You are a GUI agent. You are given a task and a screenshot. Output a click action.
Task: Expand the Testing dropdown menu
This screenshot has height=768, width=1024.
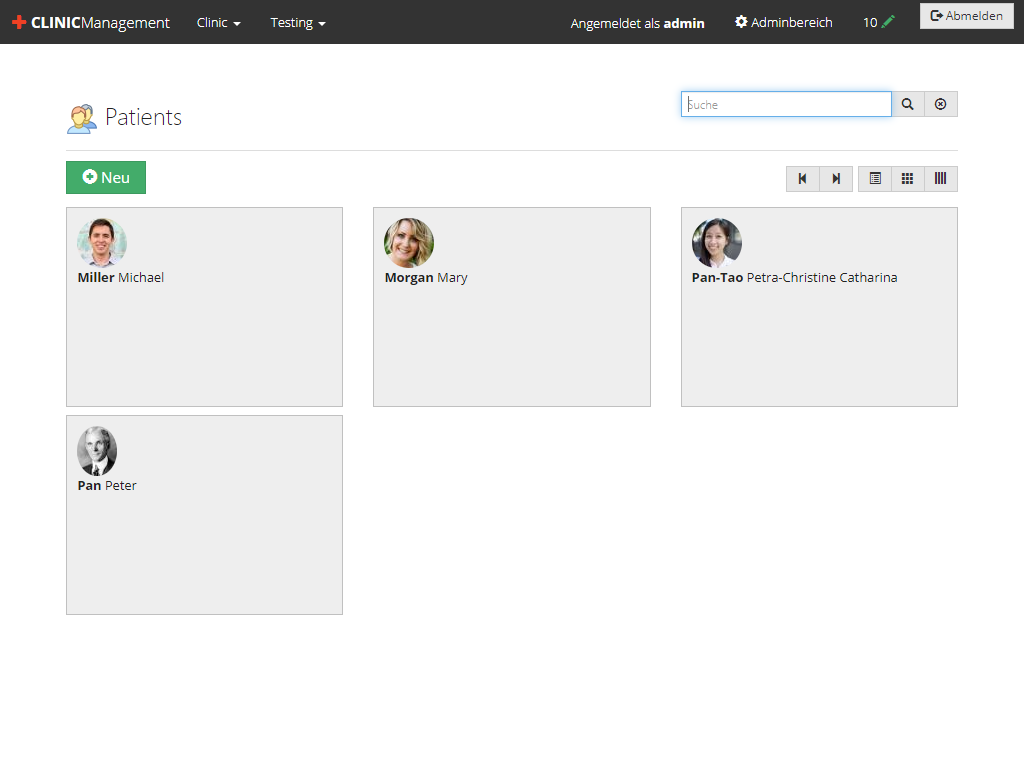tap(298, 23)
